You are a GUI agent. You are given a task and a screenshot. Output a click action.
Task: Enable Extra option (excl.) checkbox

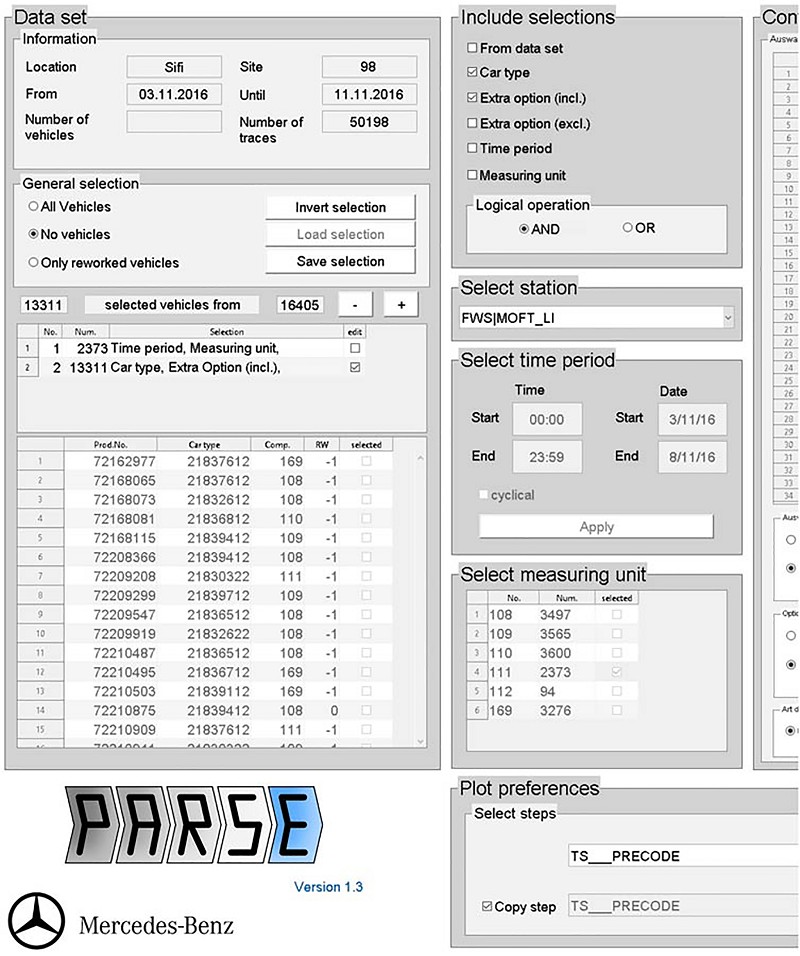[472, 123]
